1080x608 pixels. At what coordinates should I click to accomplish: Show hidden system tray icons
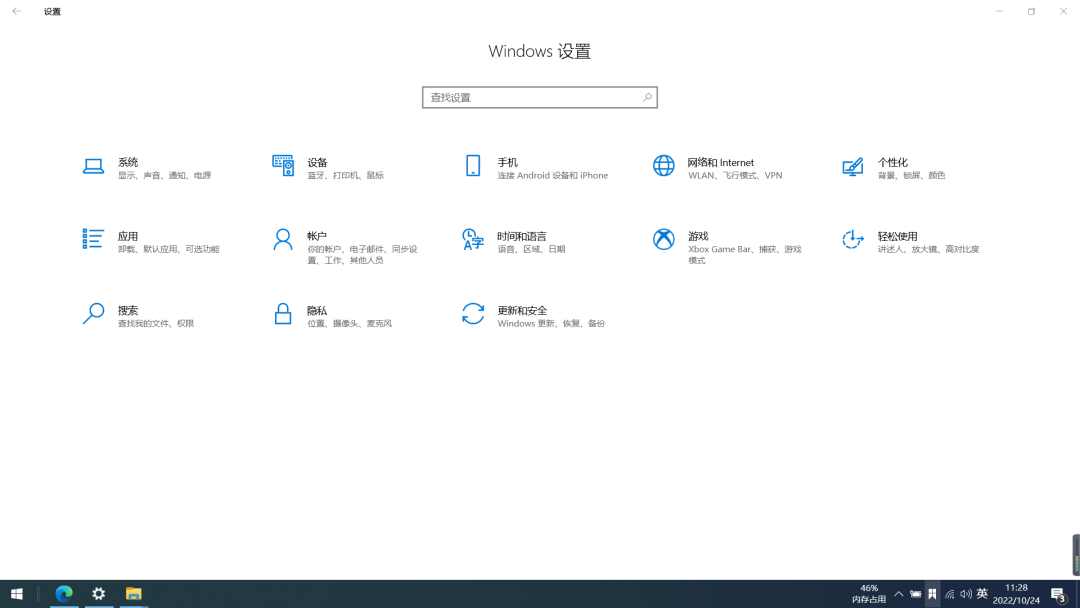898,594
